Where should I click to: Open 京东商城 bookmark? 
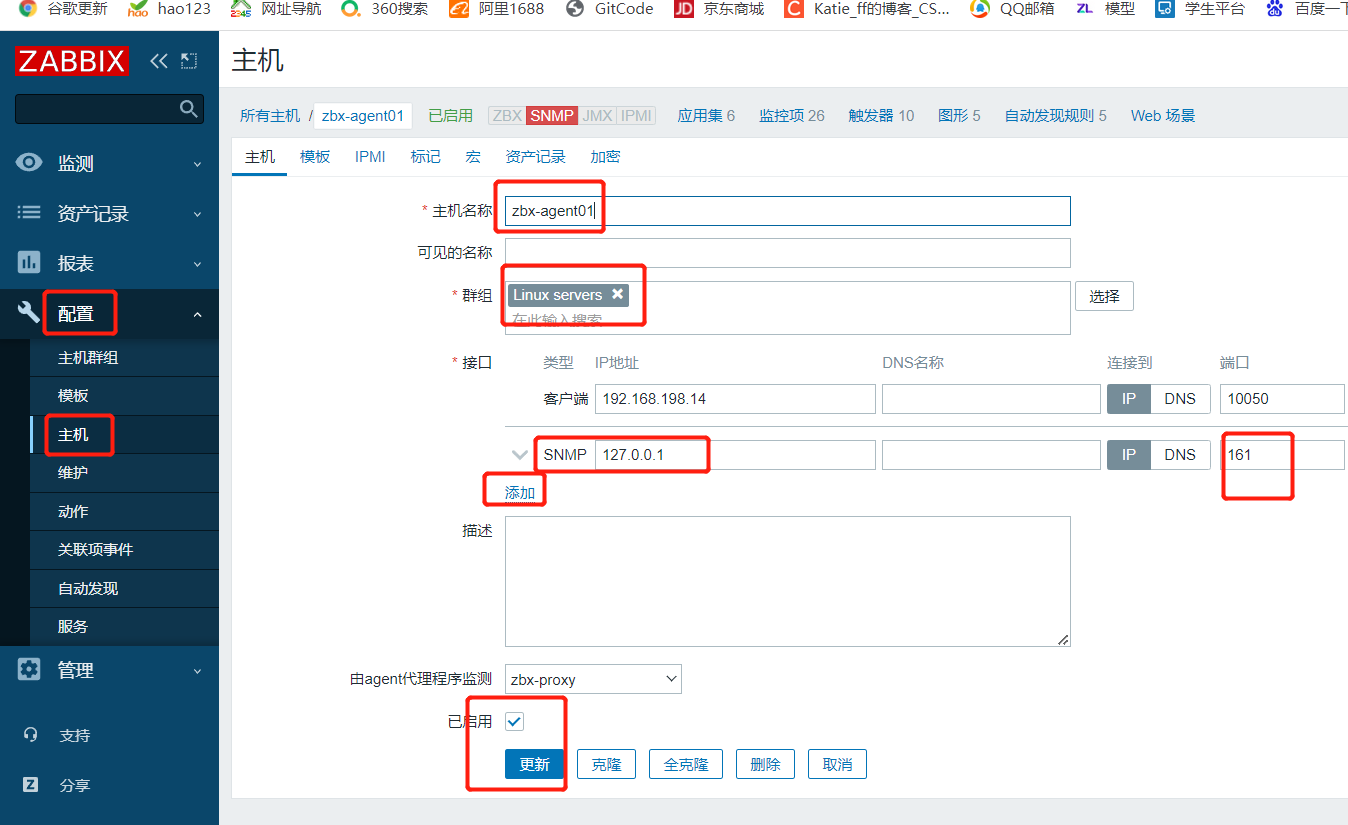click(x=719, y=9)
